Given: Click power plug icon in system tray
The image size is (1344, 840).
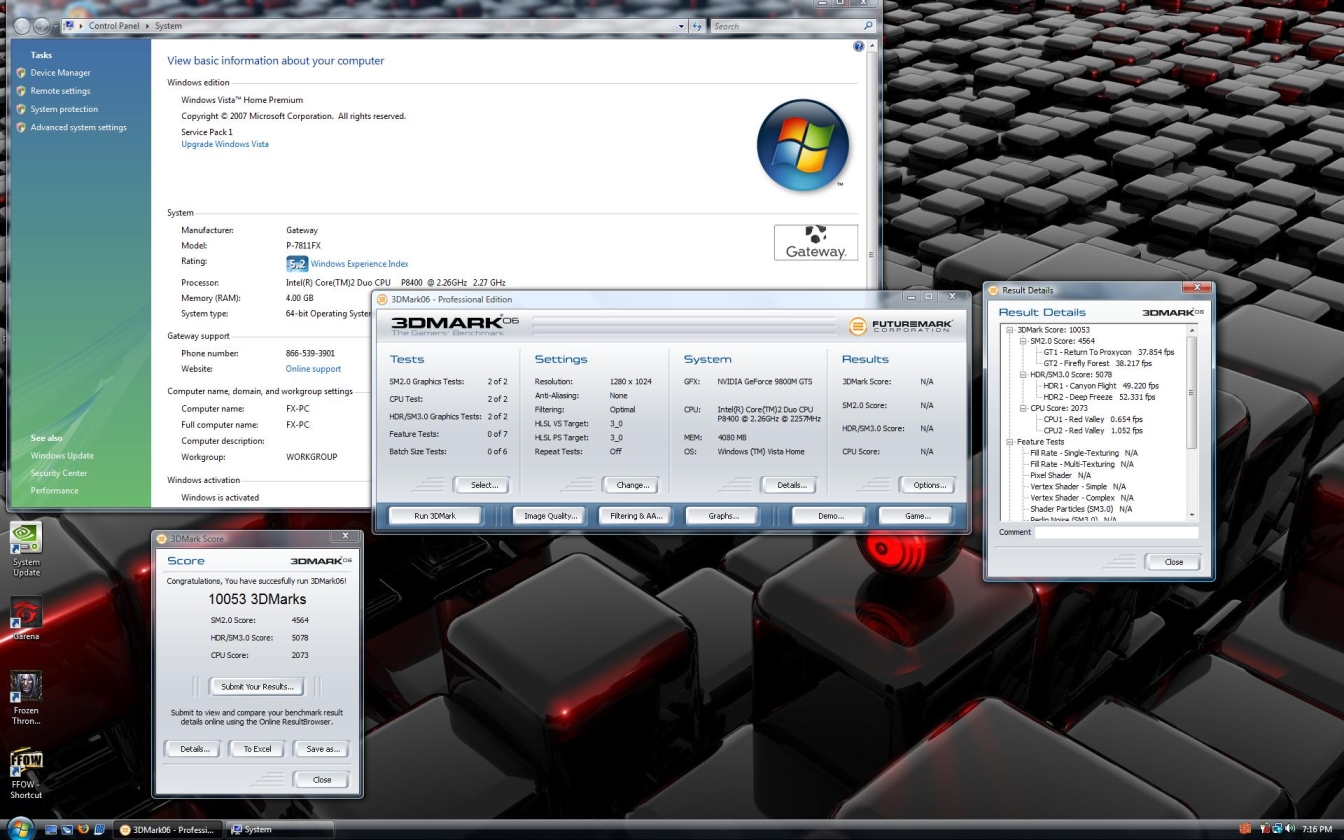Looking at the screenshot, I should (x=1265, y=829).
